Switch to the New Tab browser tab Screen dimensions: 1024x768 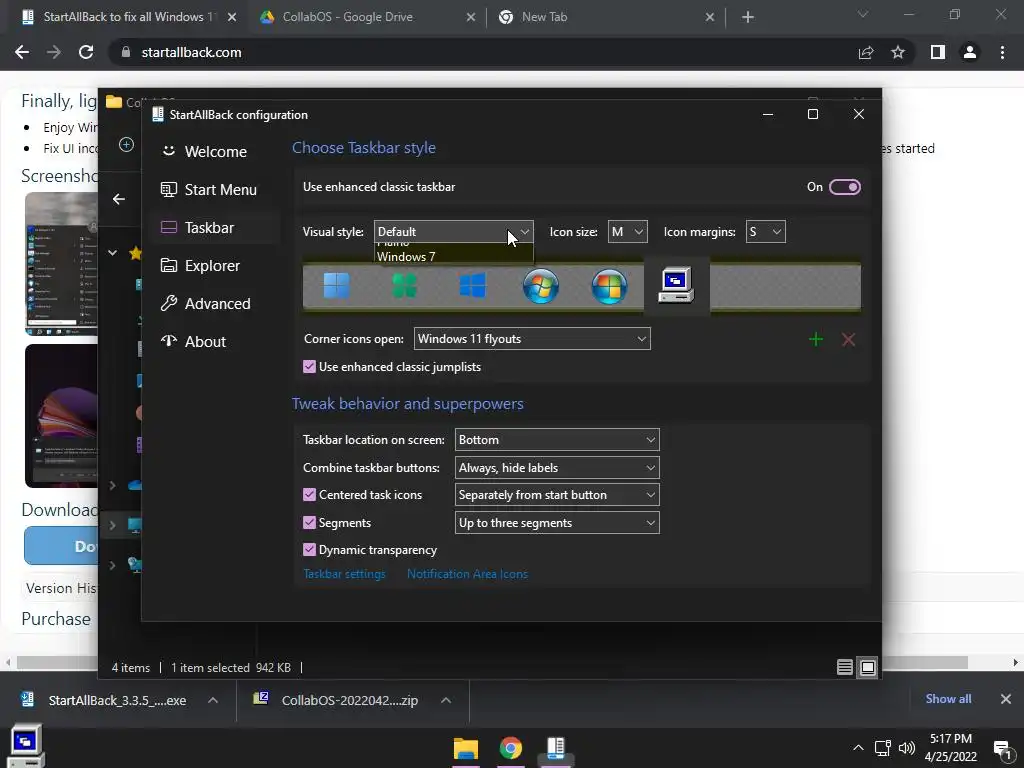(x=605, y=17)
